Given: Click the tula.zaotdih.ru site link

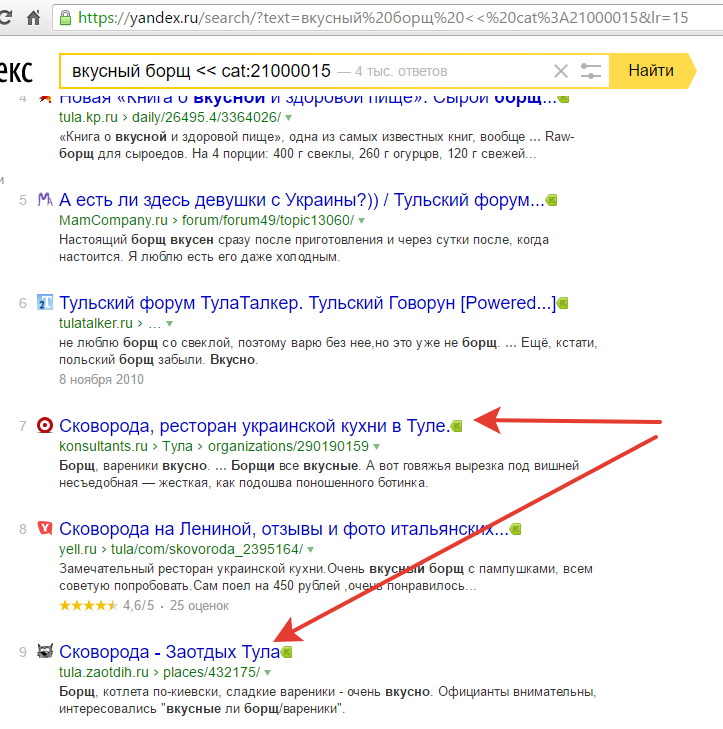Looking at the screenshot, I should (104, 672).
